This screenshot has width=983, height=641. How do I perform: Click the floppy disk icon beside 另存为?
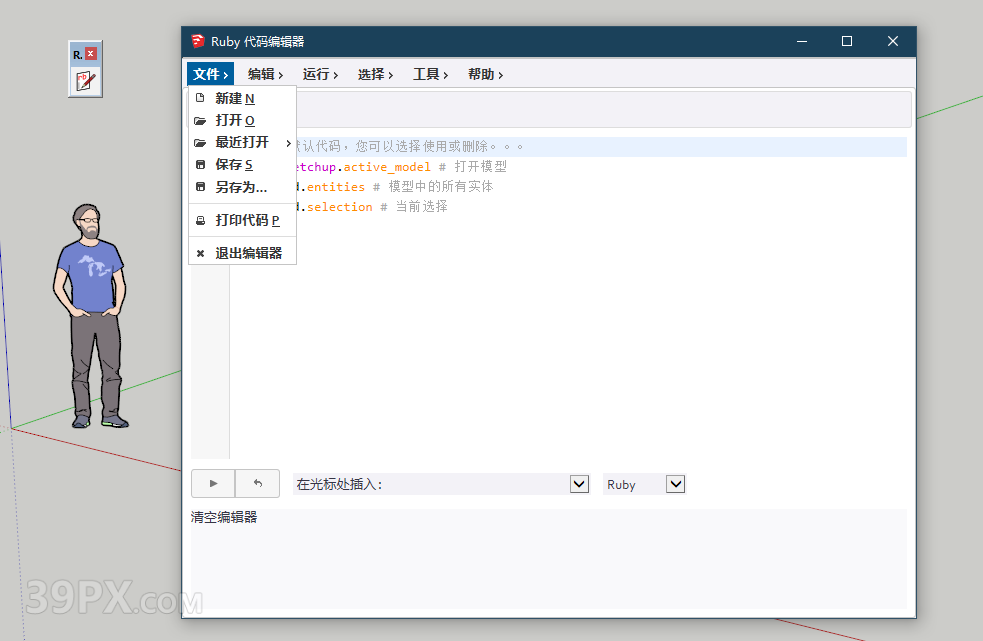[201, 187]
